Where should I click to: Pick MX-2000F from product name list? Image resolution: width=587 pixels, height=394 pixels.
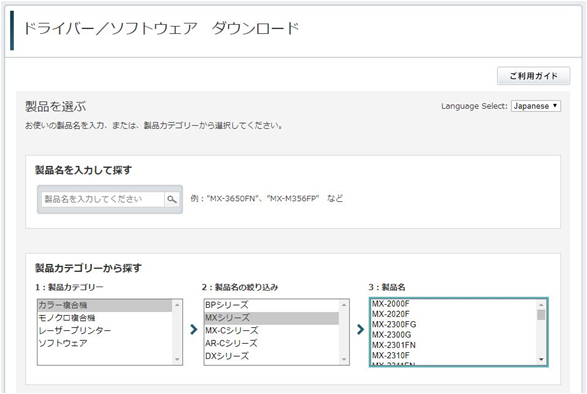click(x=453, y=304)
